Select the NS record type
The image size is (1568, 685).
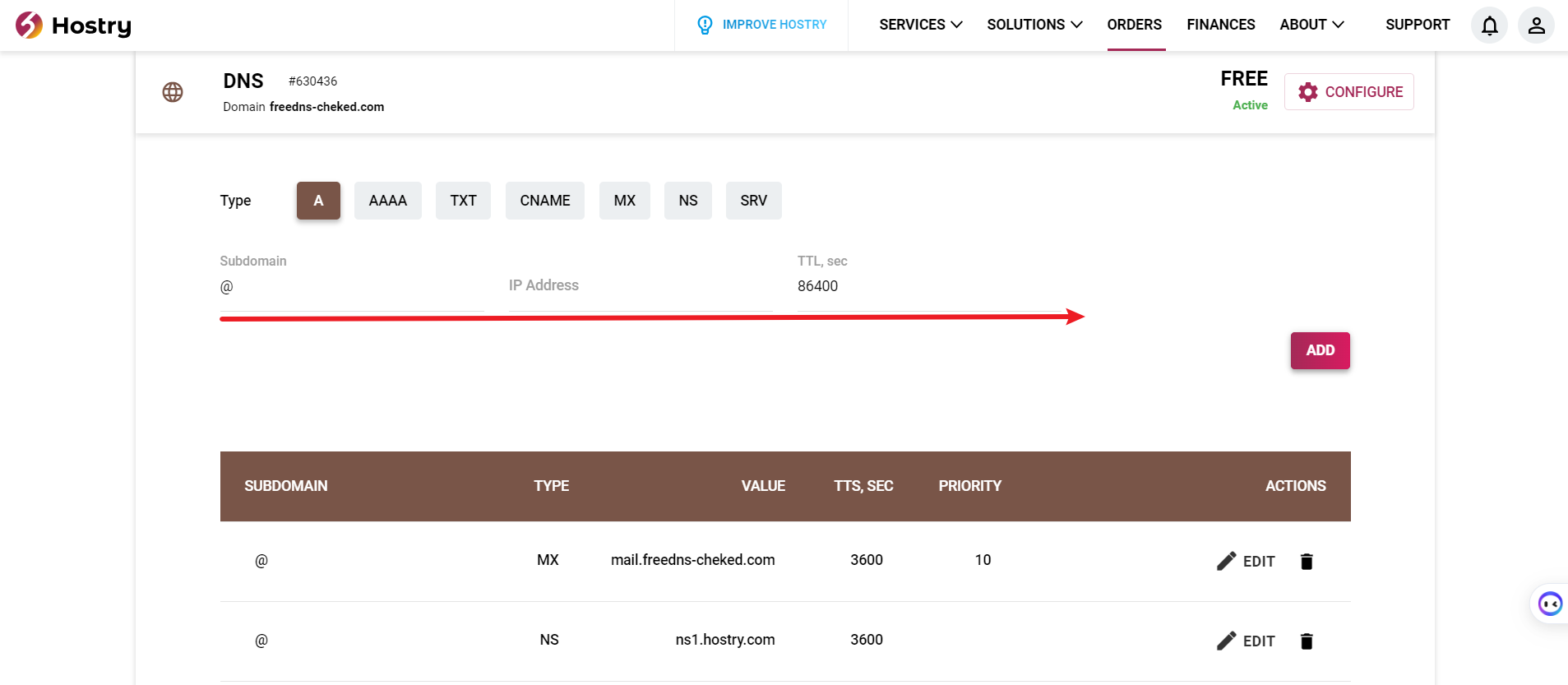pyautogui.click(x=688, y=201)
